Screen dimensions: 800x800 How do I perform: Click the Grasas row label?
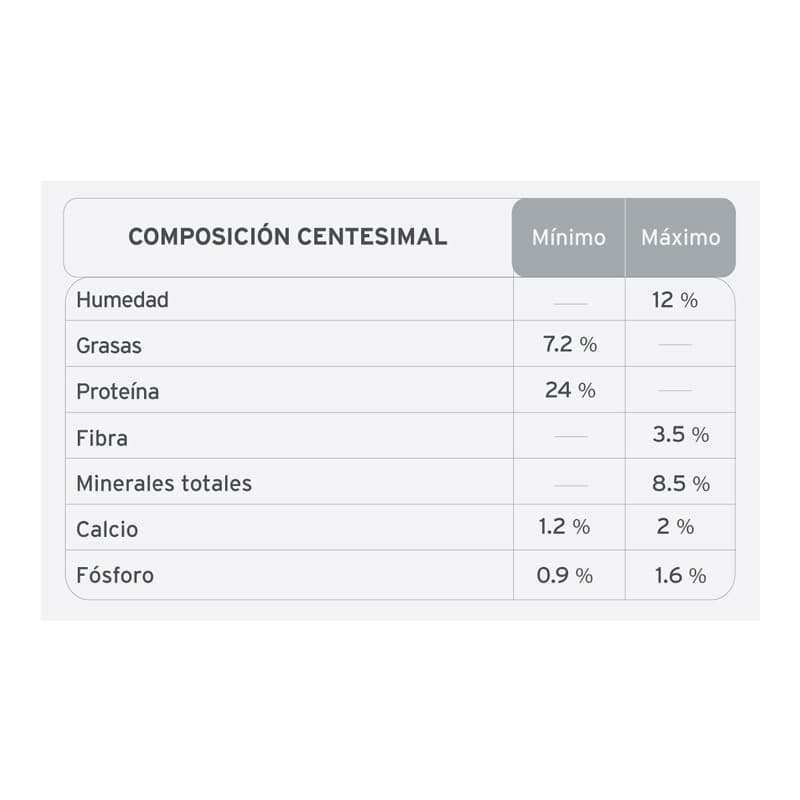point(109,346)
